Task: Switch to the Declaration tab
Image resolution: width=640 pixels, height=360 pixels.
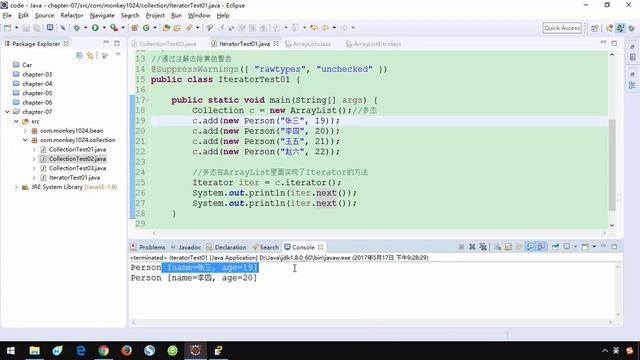Action: tap(226, 247)
